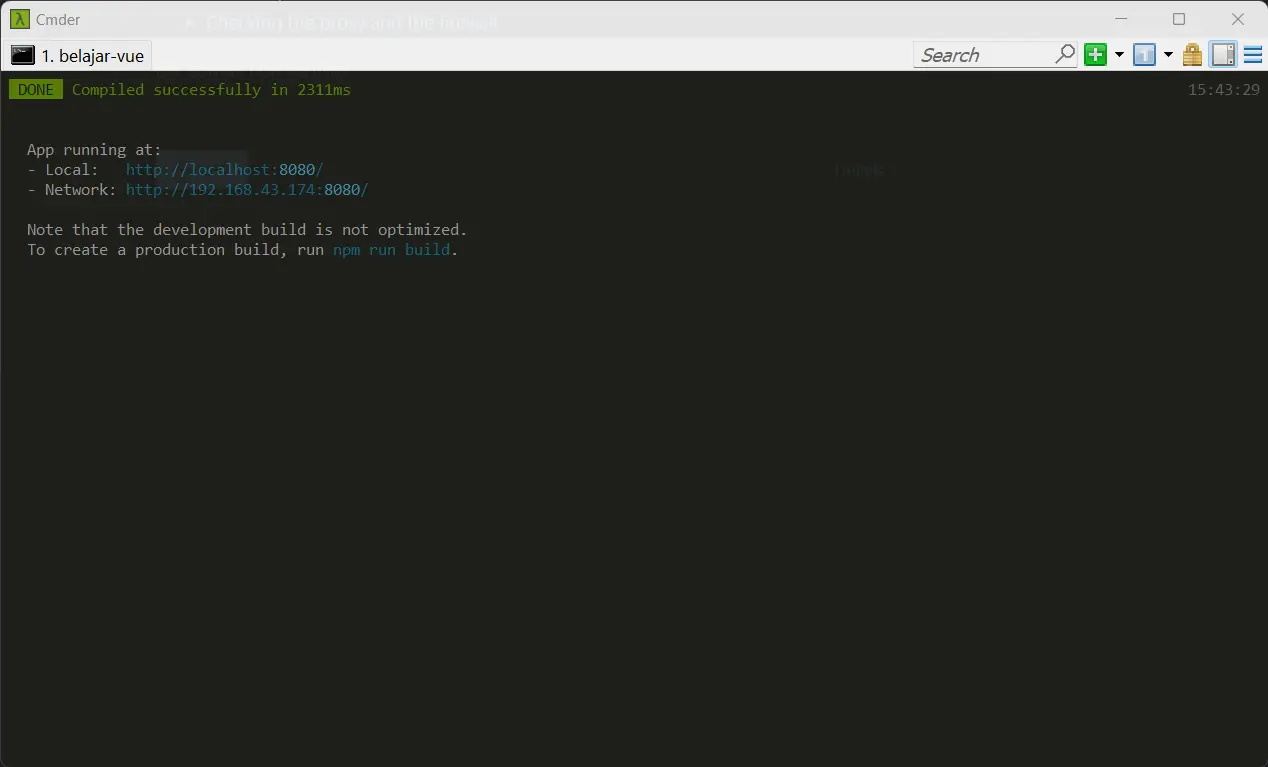
Task: Expand the active consoles list arrow
Action: pyautogui.click(x=1168, y=55)
